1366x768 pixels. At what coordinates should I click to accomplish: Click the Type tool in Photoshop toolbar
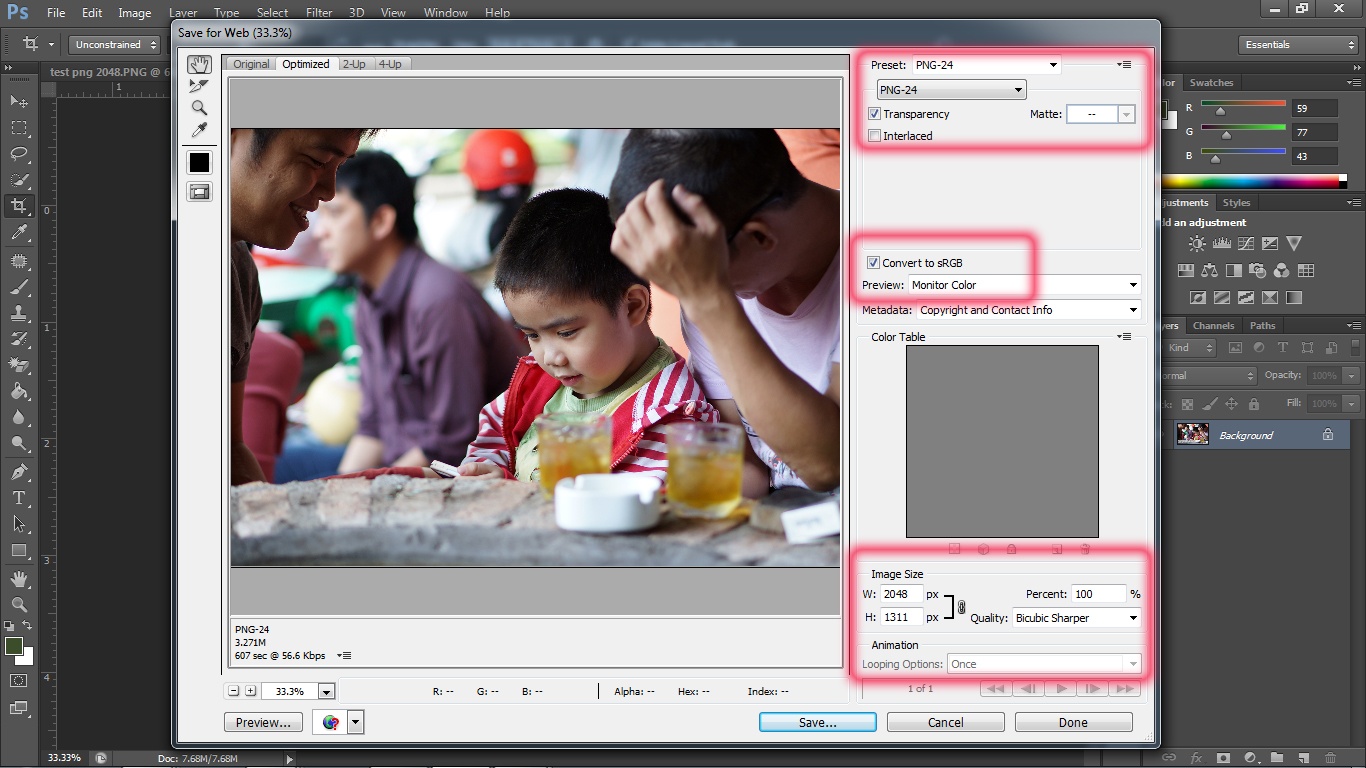(x=19, y=498)
